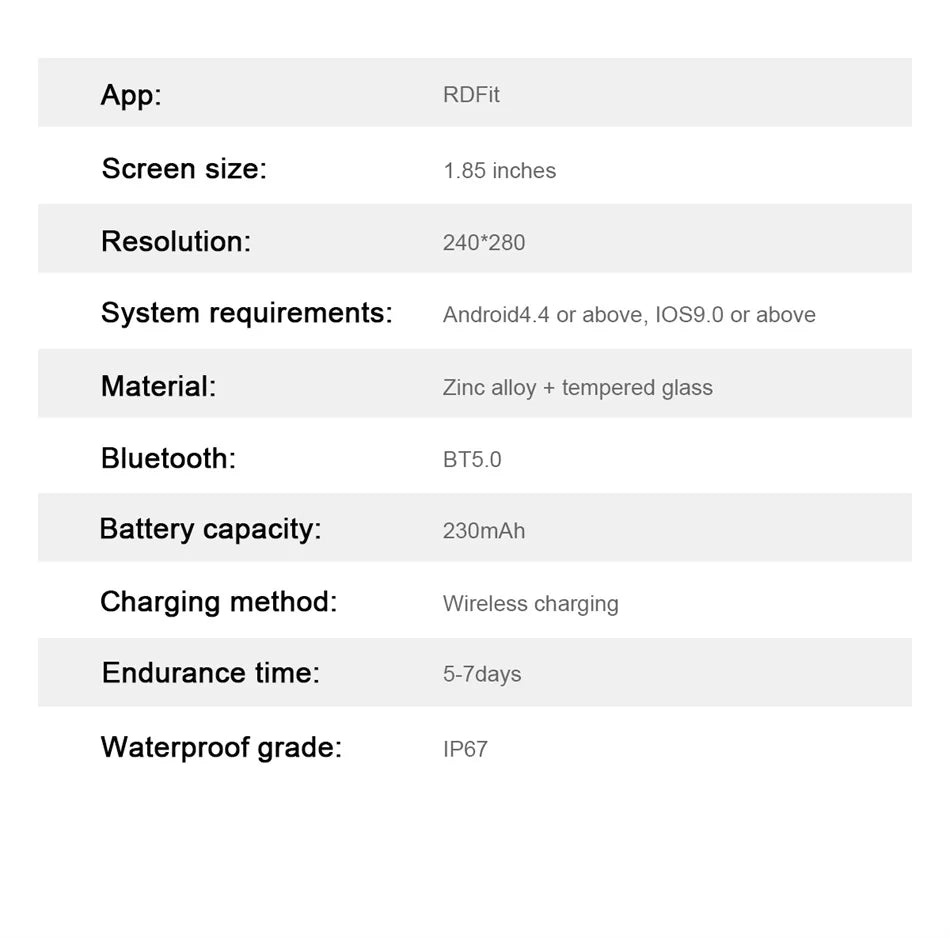
Task: Click the "Charging method:" label
Action: click(218, 602)
